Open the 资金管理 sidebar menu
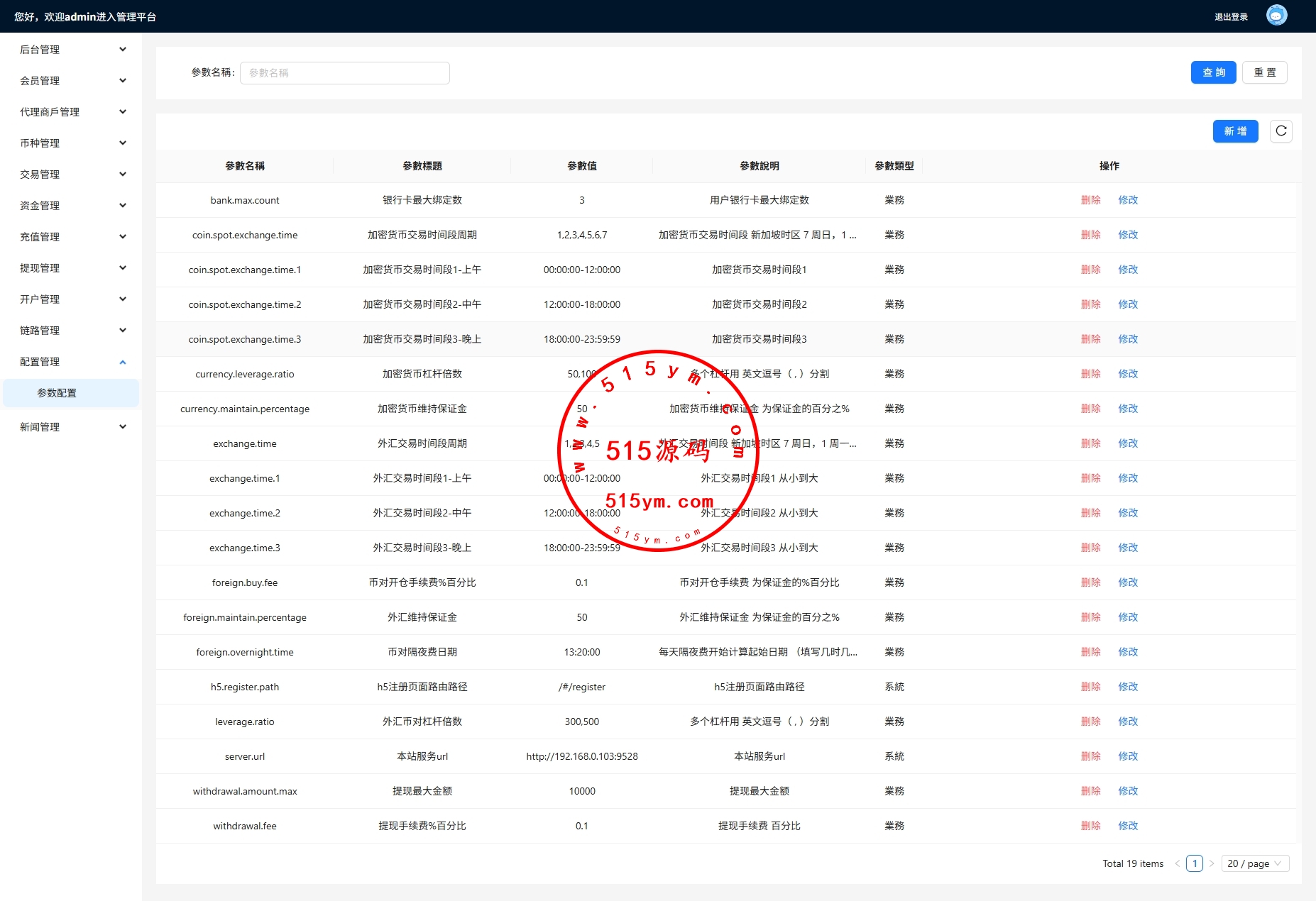Viewport: 1316px width, 901px height. (71, 206)
